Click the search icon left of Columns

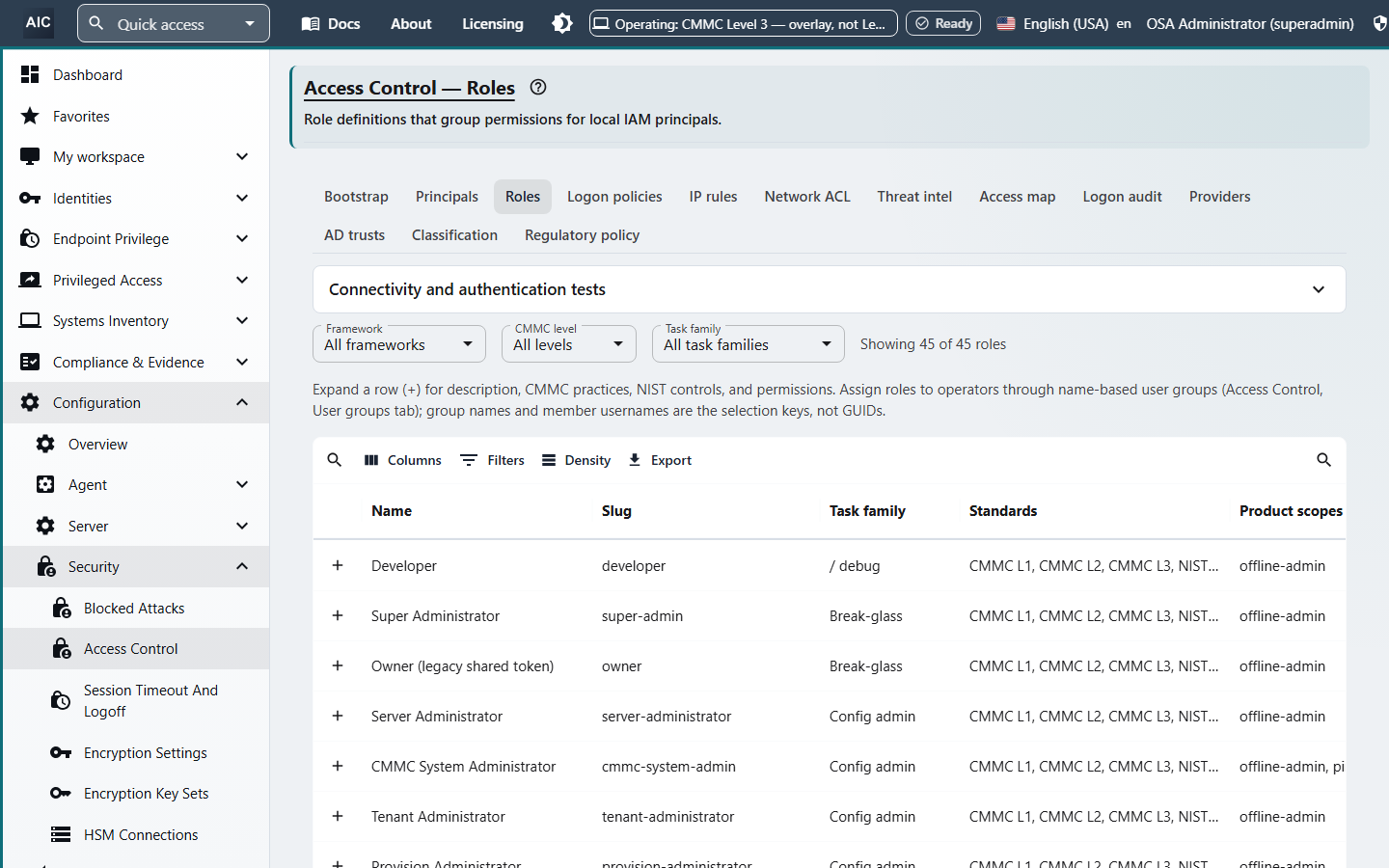click(x=335, y=460)
